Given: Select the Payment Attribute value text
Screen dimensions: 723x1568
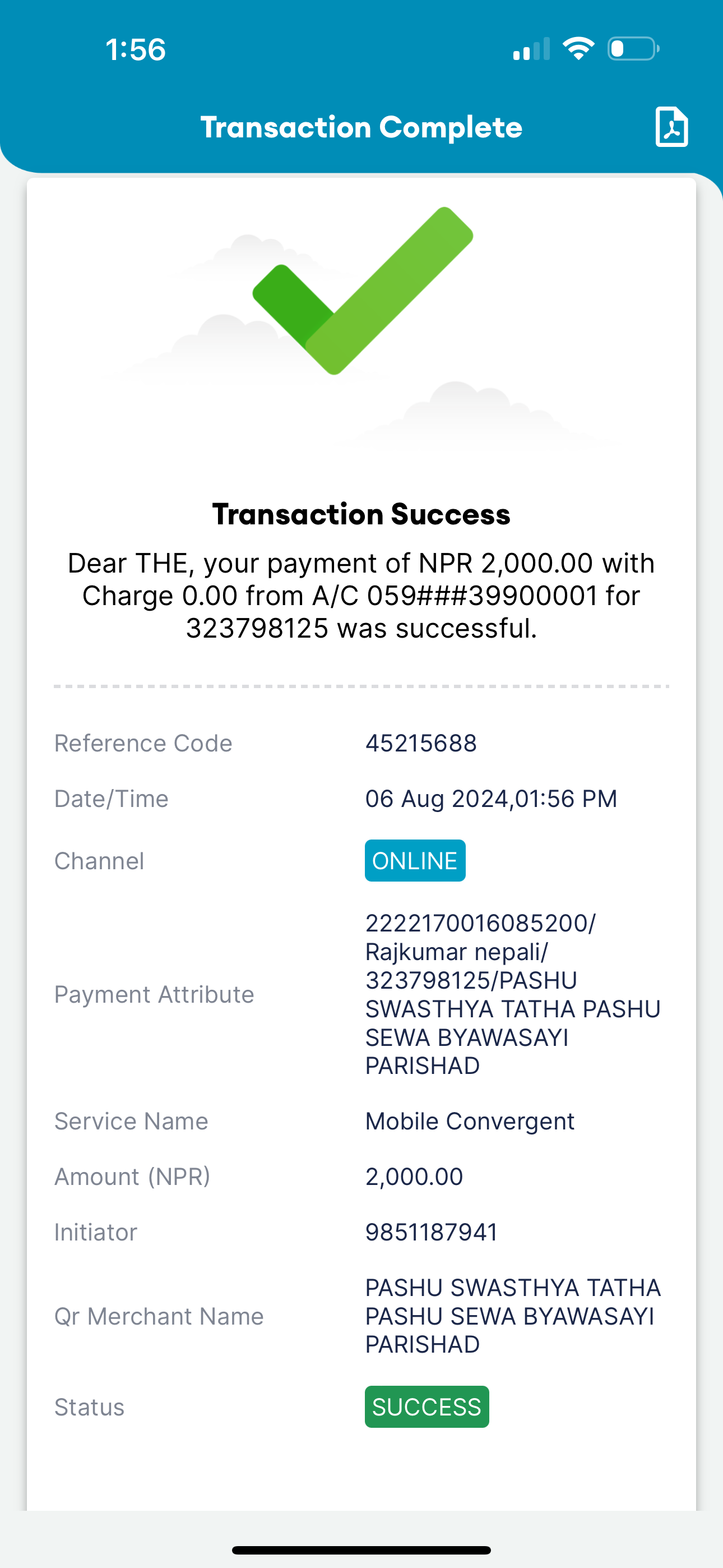Looking at the screenshot, I should (513, 994).
